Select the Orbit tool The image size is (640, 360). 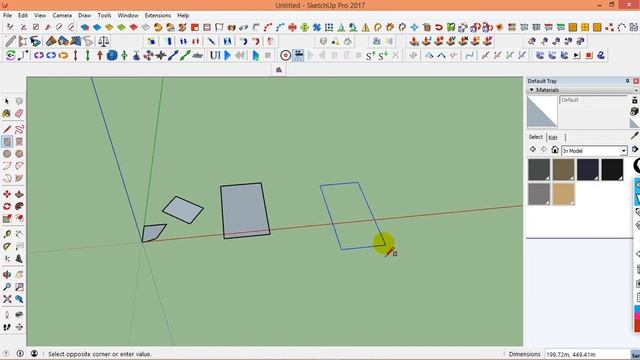pyautogui.click(x=7, y=275)
